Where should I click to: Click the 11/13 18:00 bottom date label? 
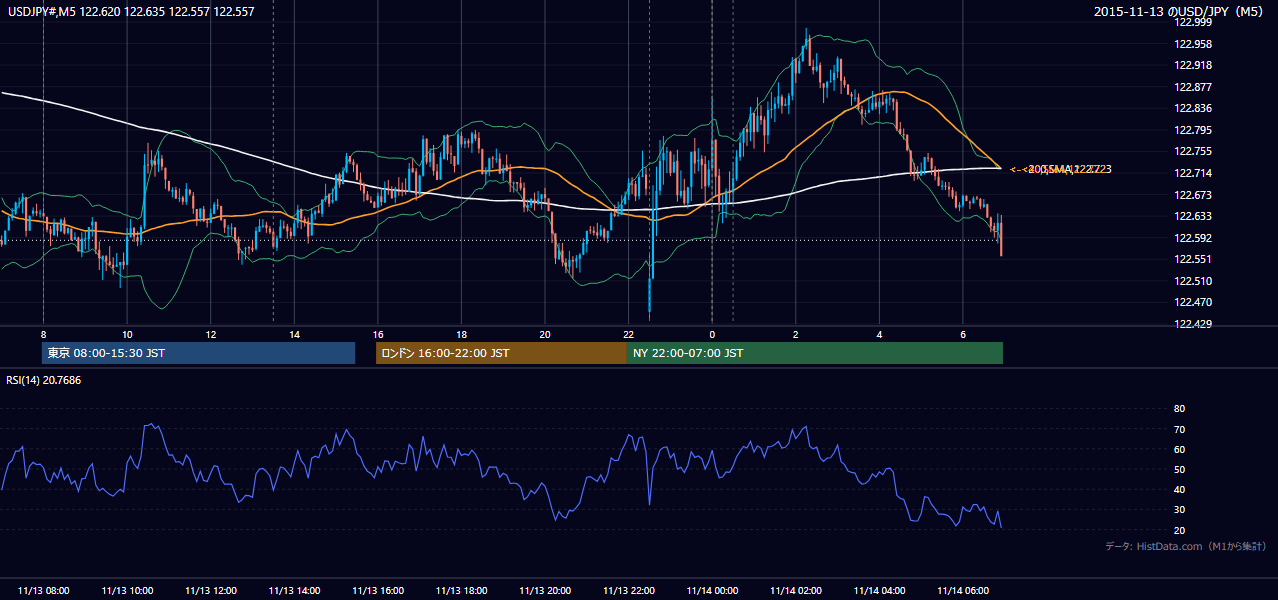pyautogui.click(x=461, y=591)
